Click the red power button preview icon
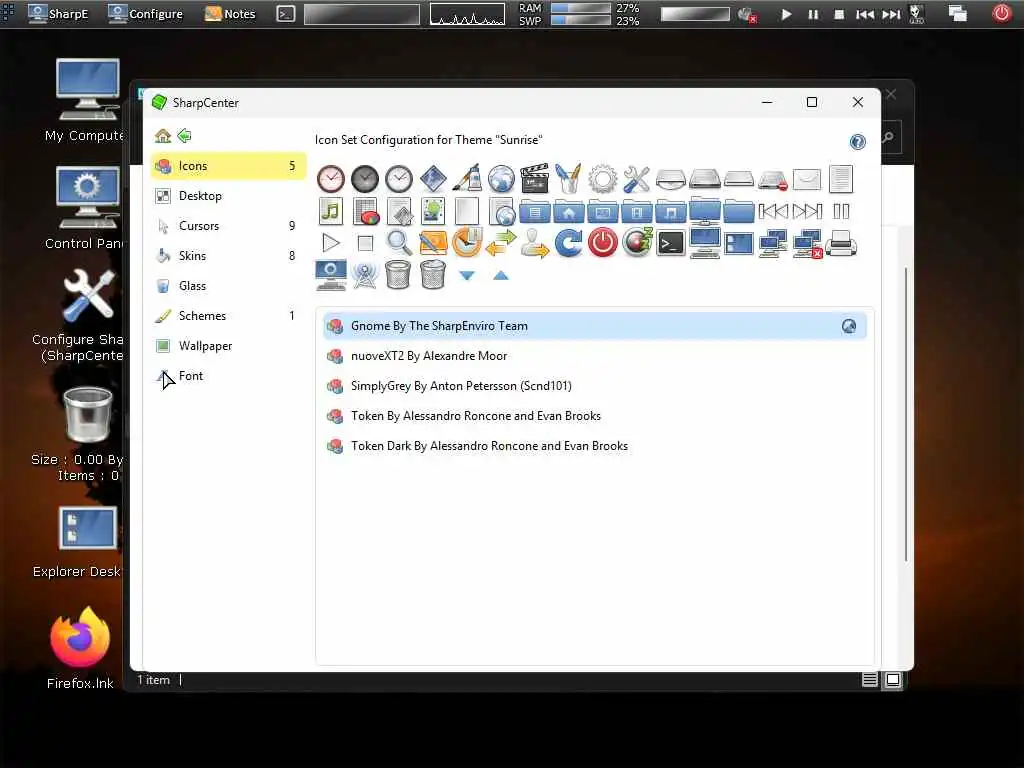The width and height of the screenshot is (1024, 768). (602, 243)
